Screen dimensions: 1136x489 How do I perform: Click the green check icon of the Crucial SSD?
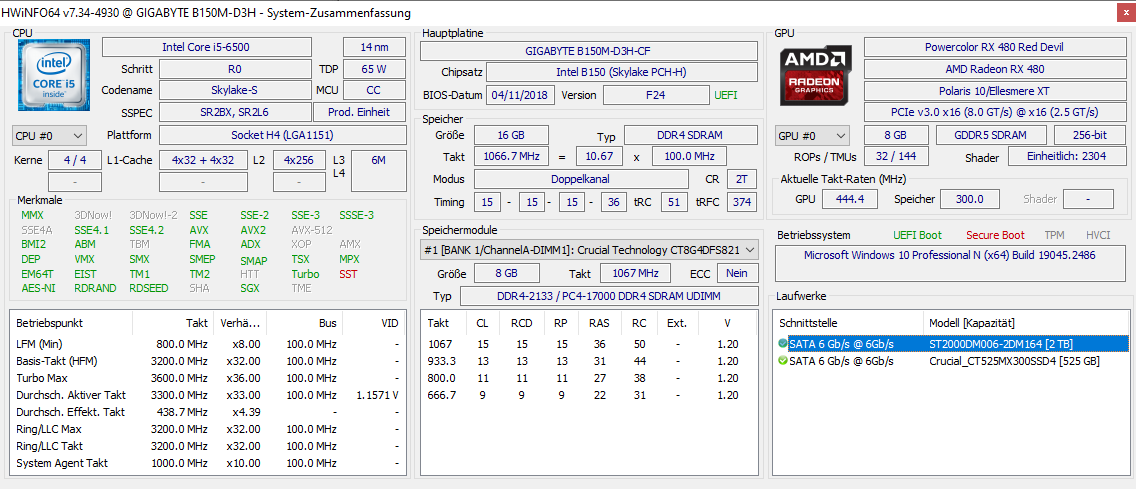coord(782,361)
